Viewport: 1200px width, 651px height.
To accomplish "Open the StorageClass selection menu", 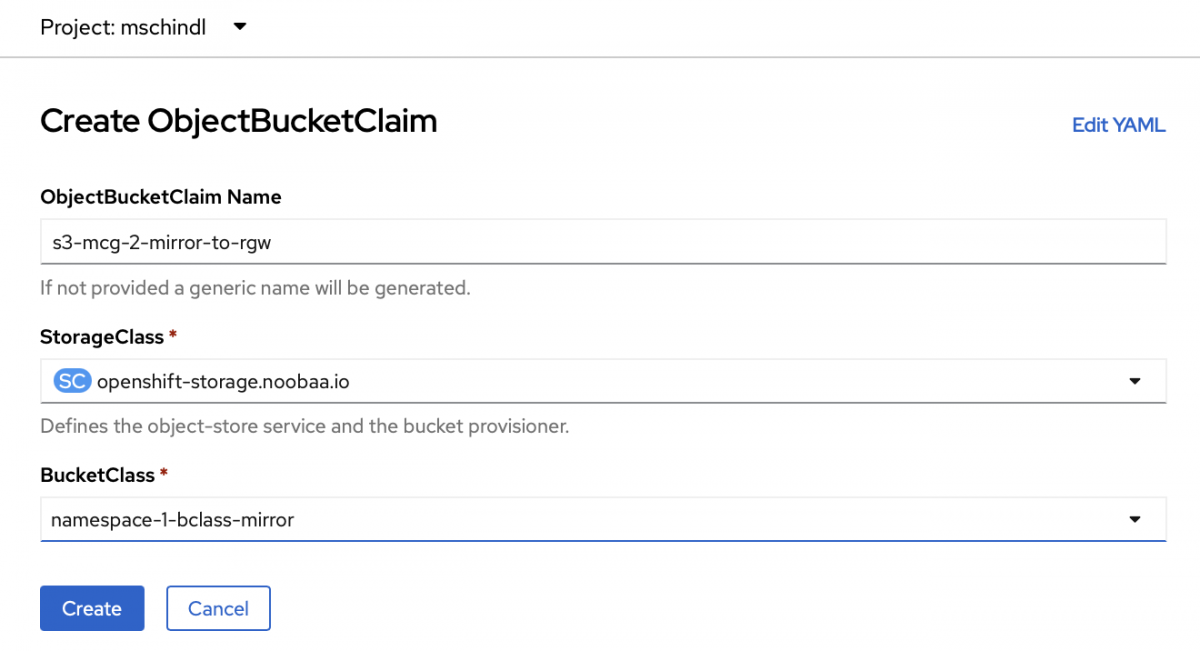I will (600, 381).
